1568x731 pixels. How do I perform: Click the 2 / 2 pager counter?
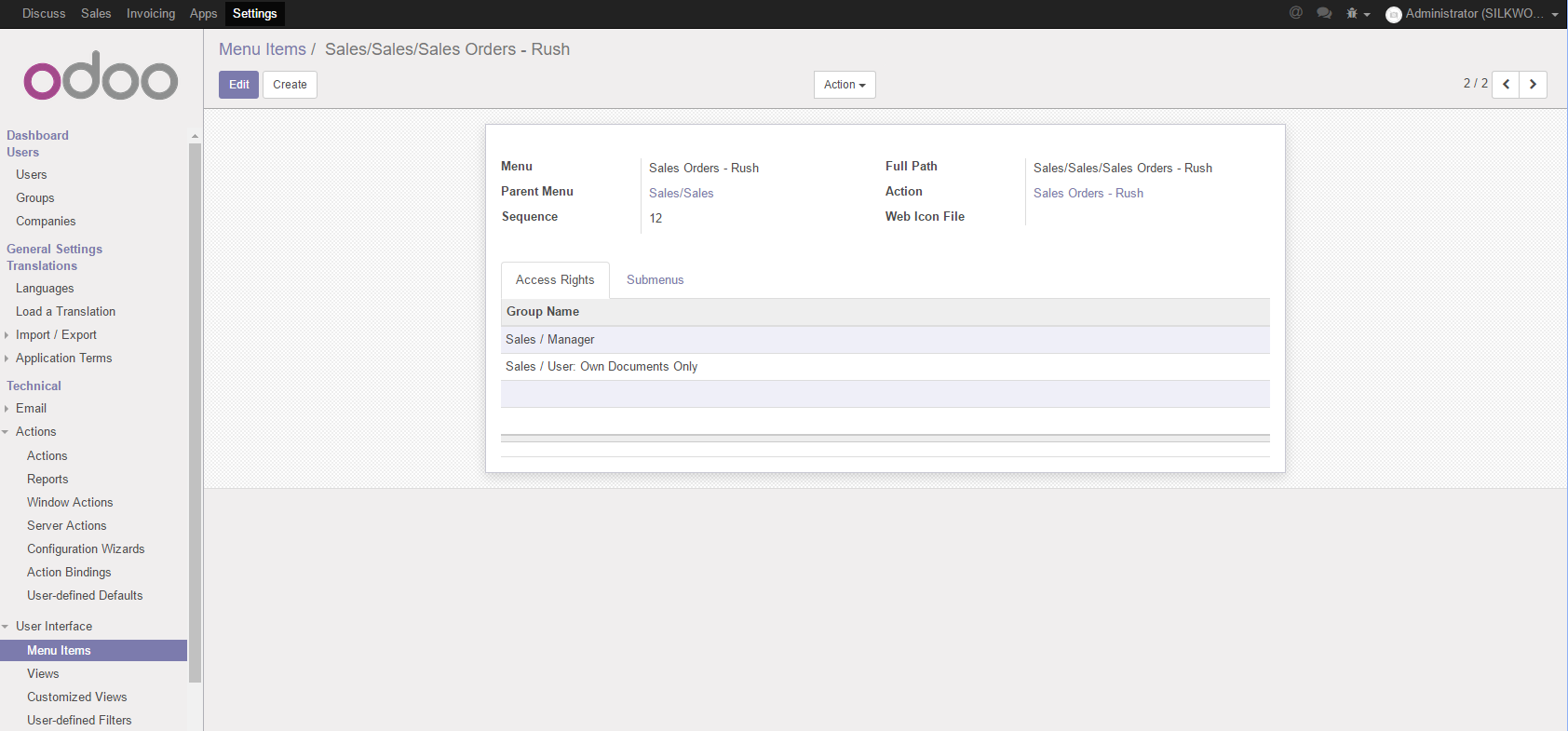click(x=1475, y=84)
